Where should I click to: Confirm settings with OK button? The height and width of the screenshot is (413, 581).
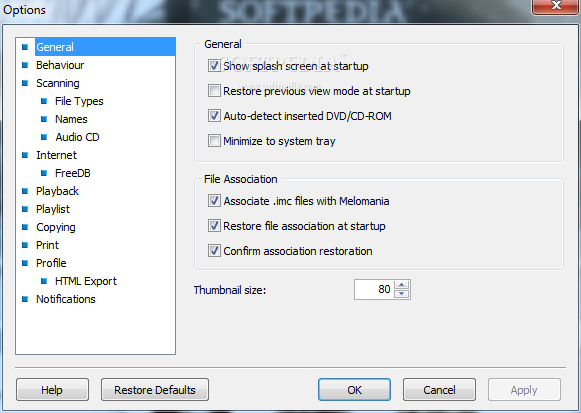coord(354,390)
